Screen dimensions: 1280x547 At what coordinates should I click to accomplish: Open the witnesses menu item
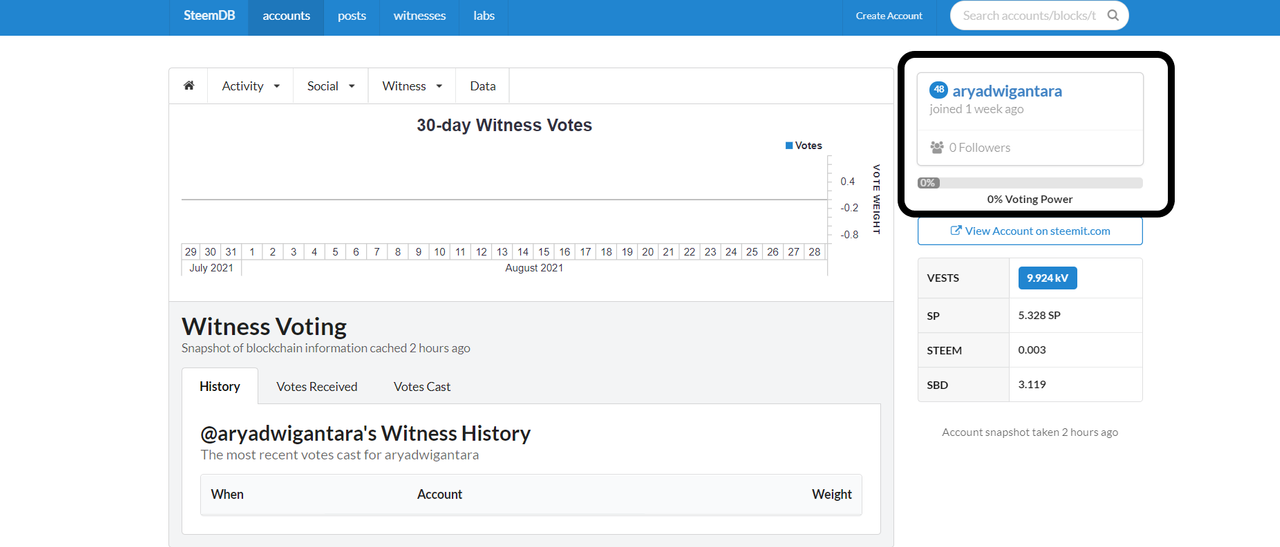point(420,16)
